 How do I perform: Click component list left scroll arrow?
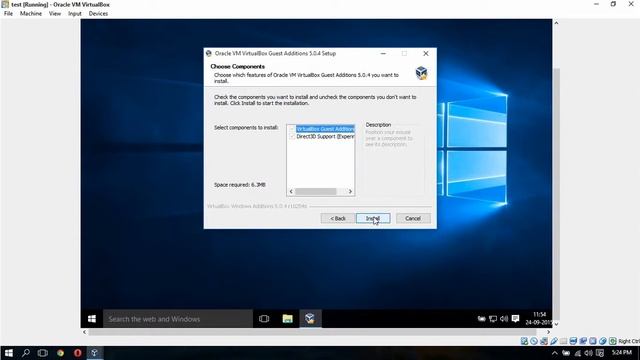[x=291, y=191]
